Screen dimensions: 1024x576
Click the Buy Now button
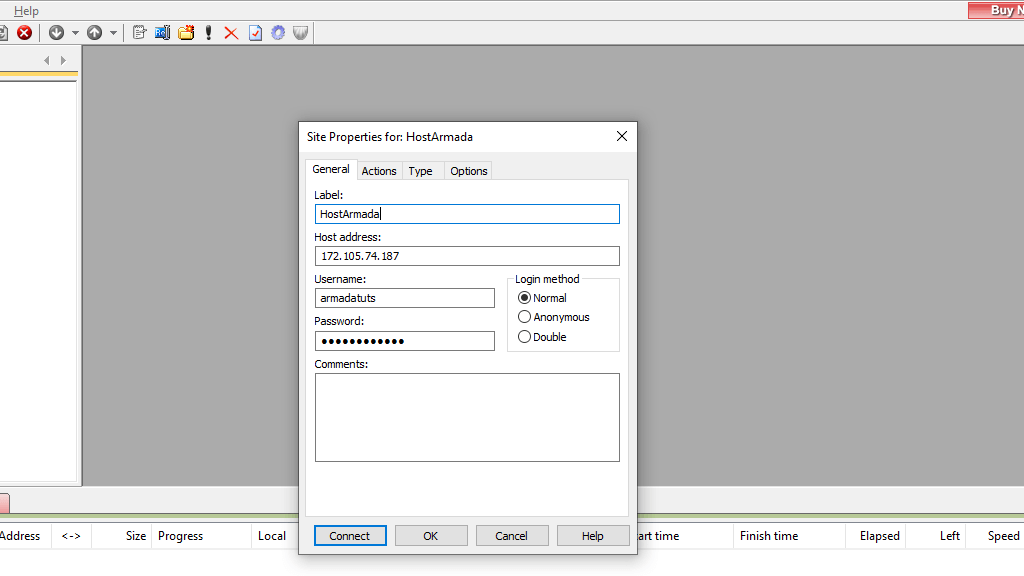click(x=996, y=10)
